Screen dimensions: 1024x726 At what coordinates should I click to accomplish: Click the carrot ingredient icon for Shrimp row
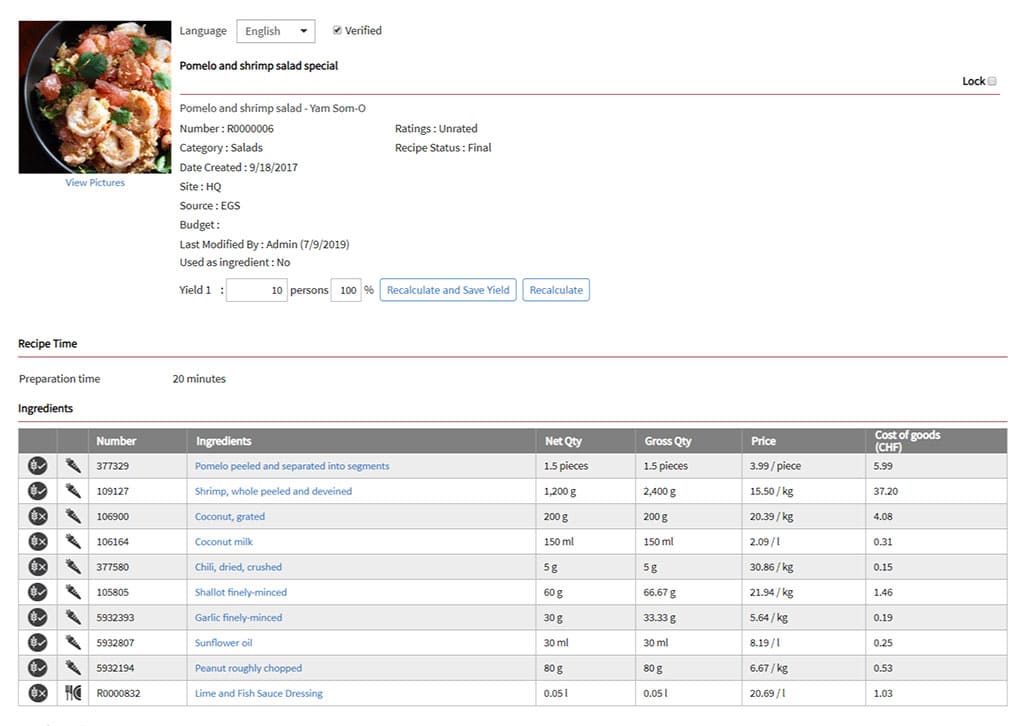coord(73,491)
